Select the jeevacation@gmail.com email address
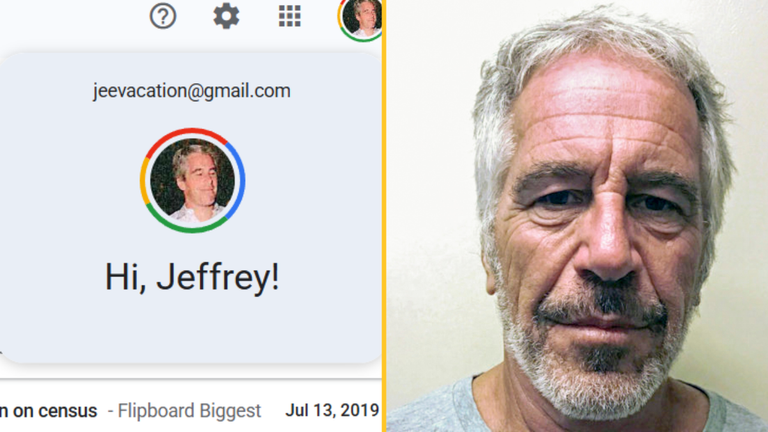This screenshot has height=432, width=768. tap(192, 91)
